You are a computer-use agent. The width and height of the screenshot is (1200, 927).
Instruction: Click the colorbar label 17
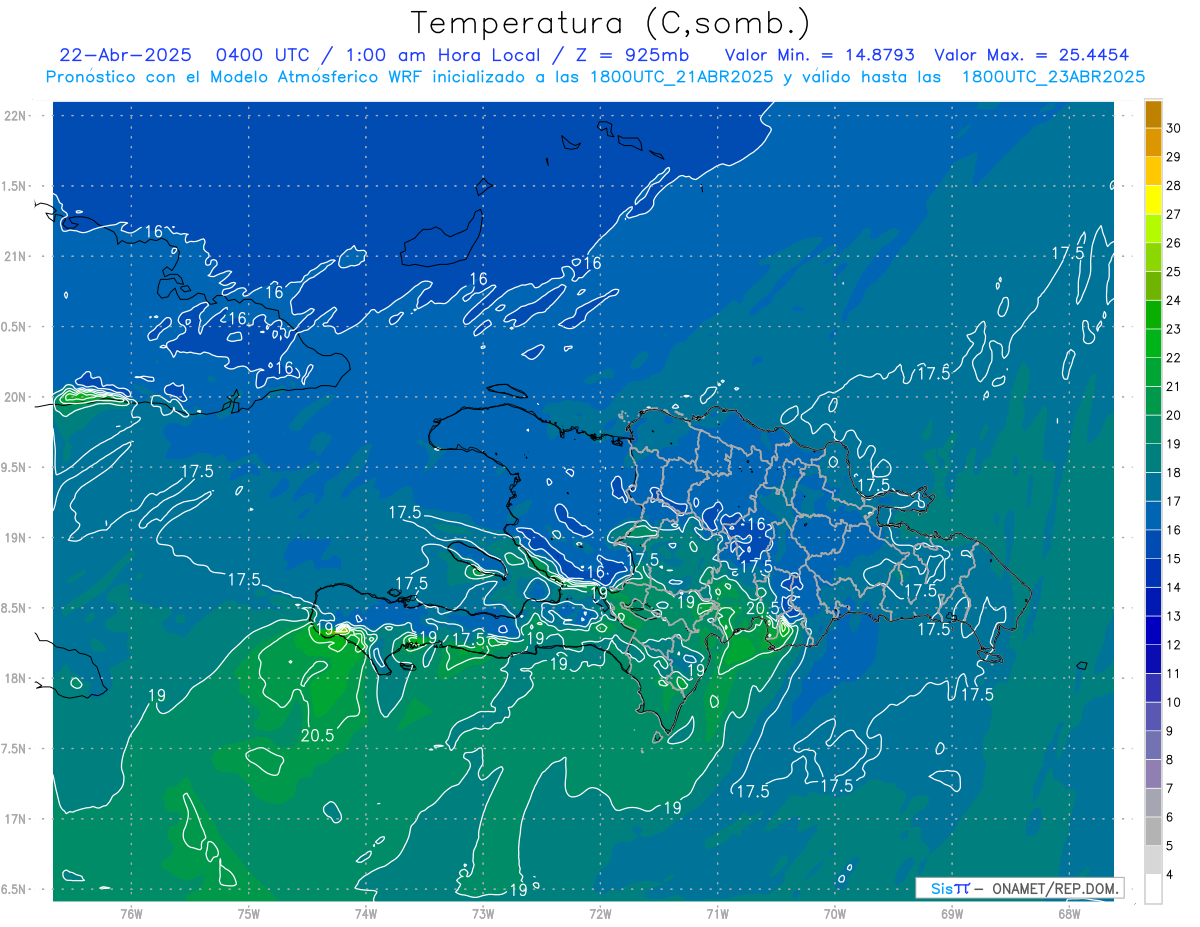1174,501
